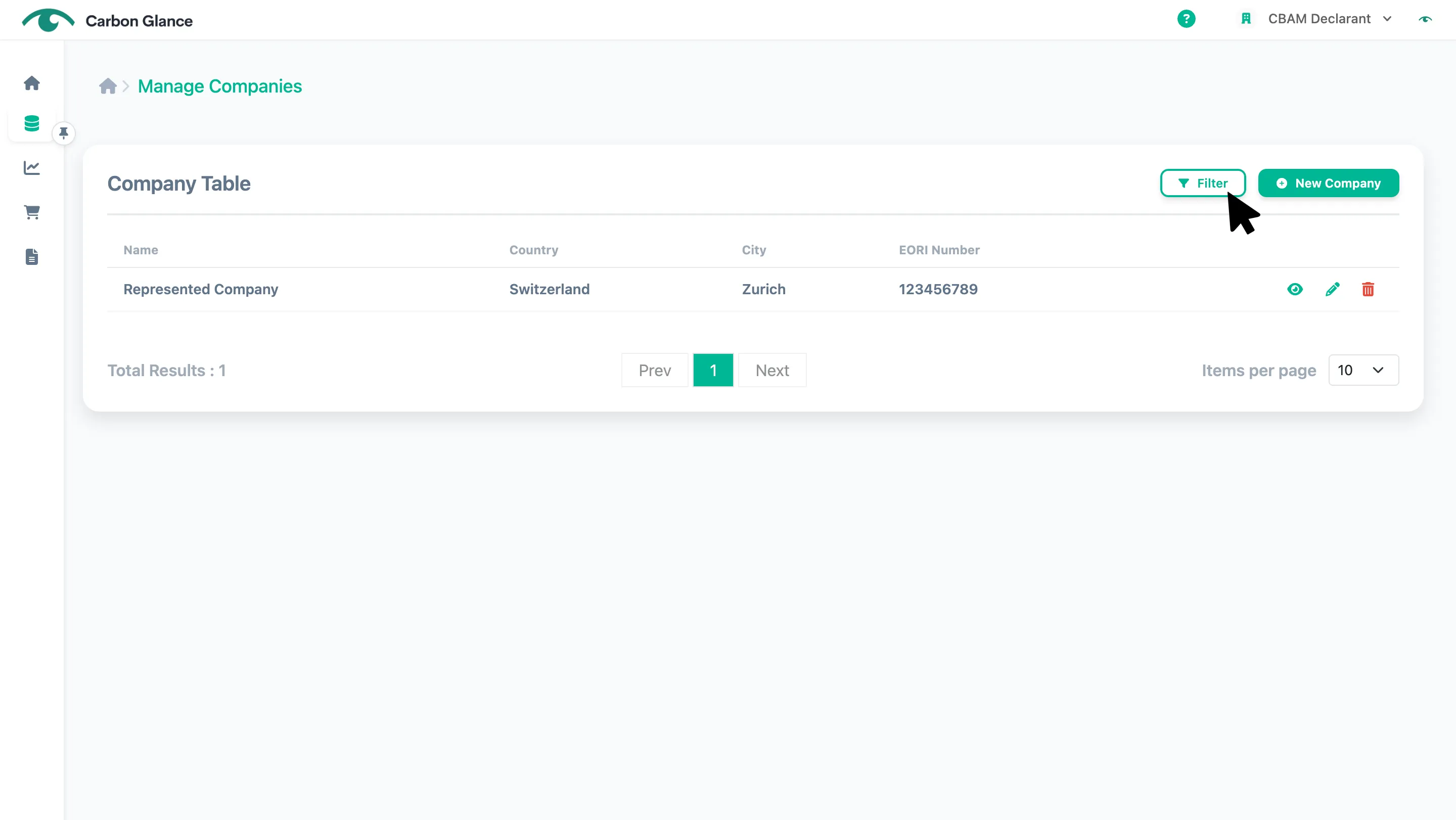1456x820 pixels.
Task: Click the Carbon Glance logo
Action: click(x=107, y=20)
